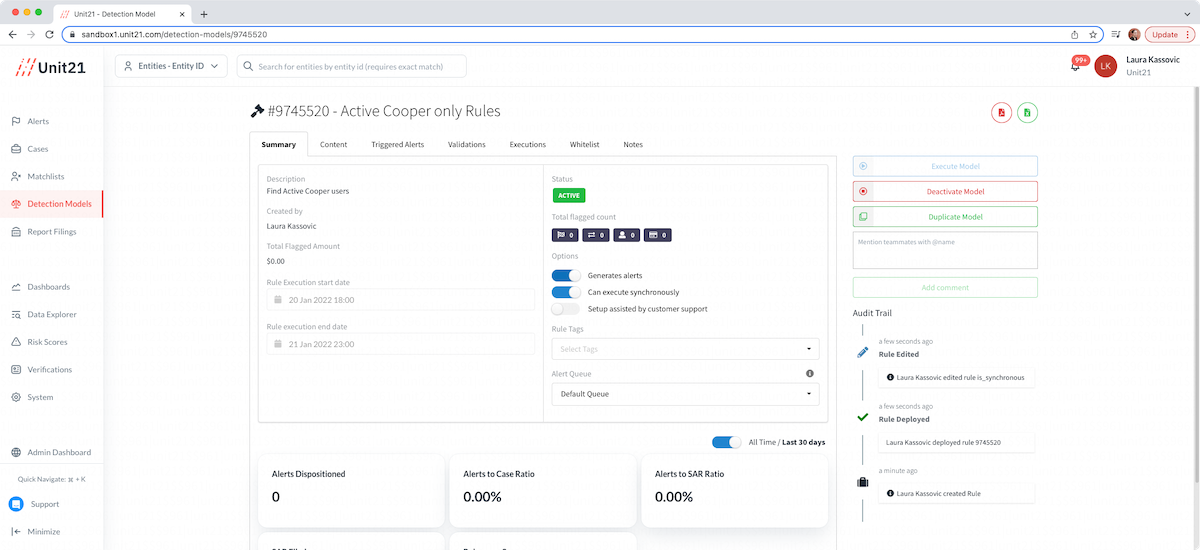Click Add comment button
The height and width of the screenshot is (550, 1200).
point(945,287)
